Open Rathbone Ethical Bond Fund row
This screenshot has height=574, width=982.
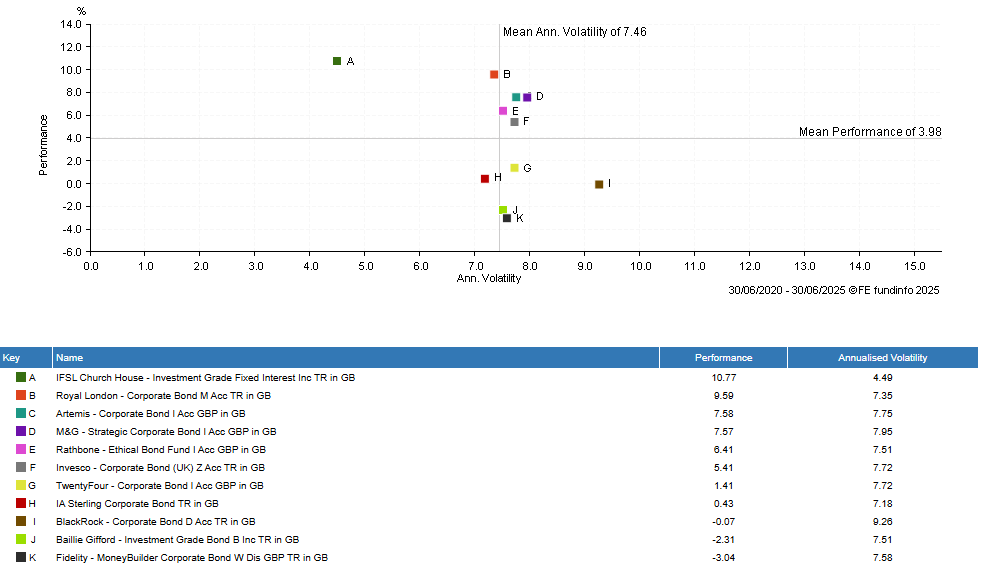click(x=161, y=450)
